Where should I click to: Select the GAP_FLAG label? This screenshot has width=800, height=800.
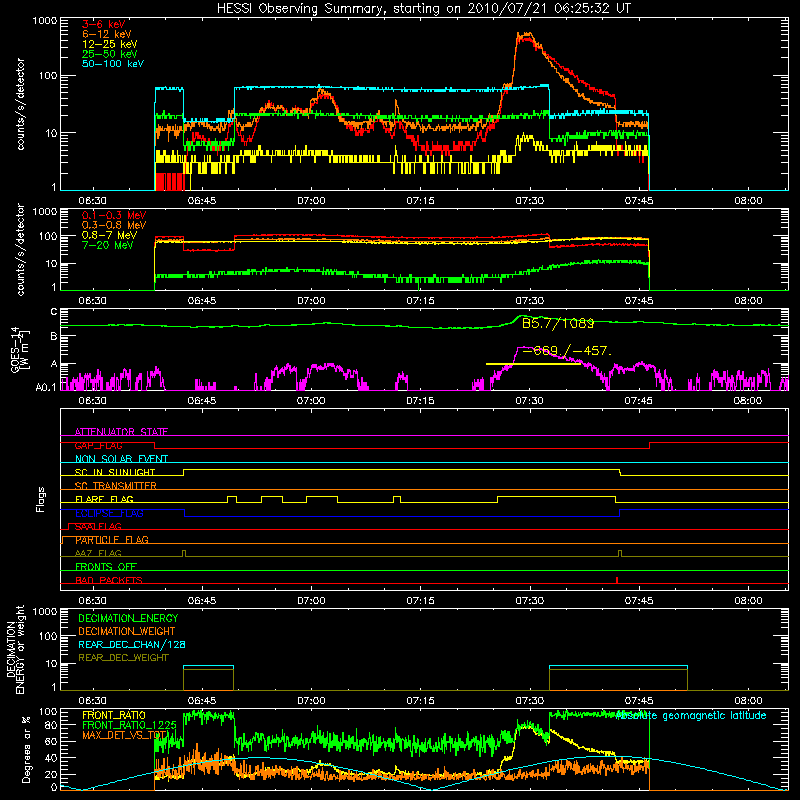pyautogui.click(x=98, y=445)
